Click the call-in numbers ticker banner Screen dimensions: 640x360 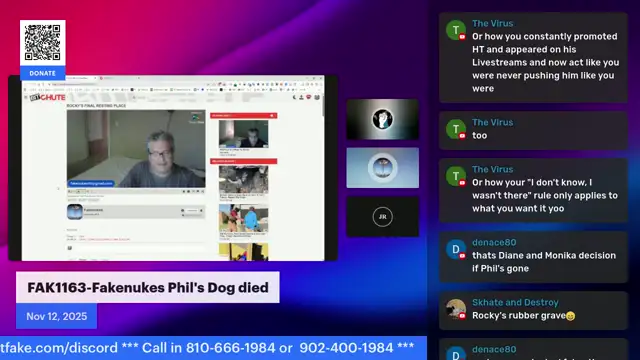213,348
